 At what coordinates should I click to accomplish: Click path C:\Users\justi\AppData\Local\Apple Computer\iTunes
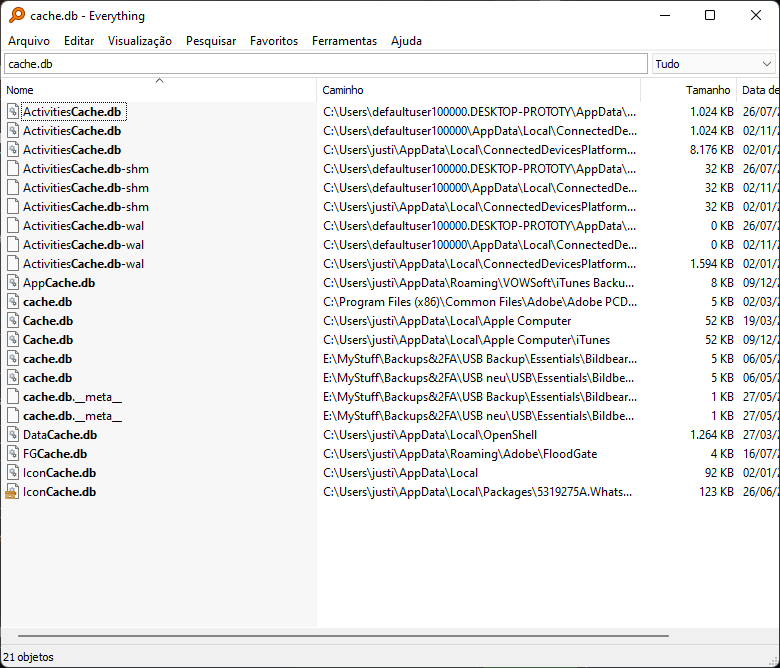(x=466, y=340)
